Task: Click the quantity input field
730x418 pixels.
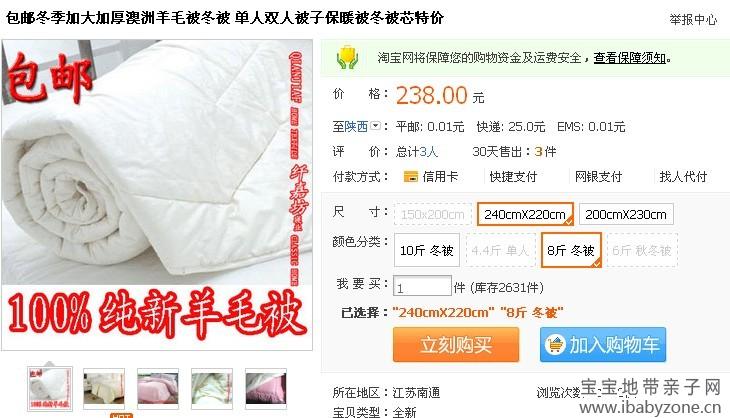Action: (x=422, y=286)
